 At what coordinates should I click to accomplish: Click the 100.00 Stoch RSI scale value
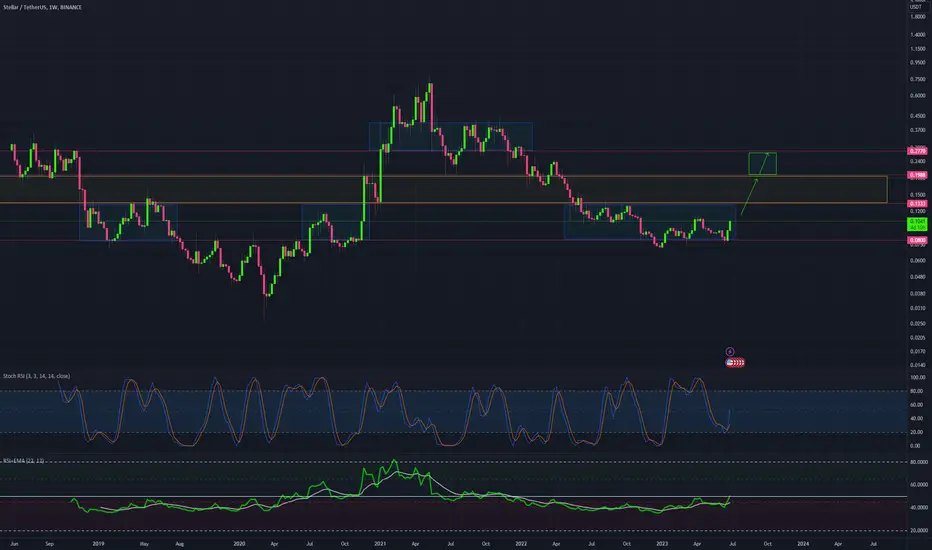point(917,378)
